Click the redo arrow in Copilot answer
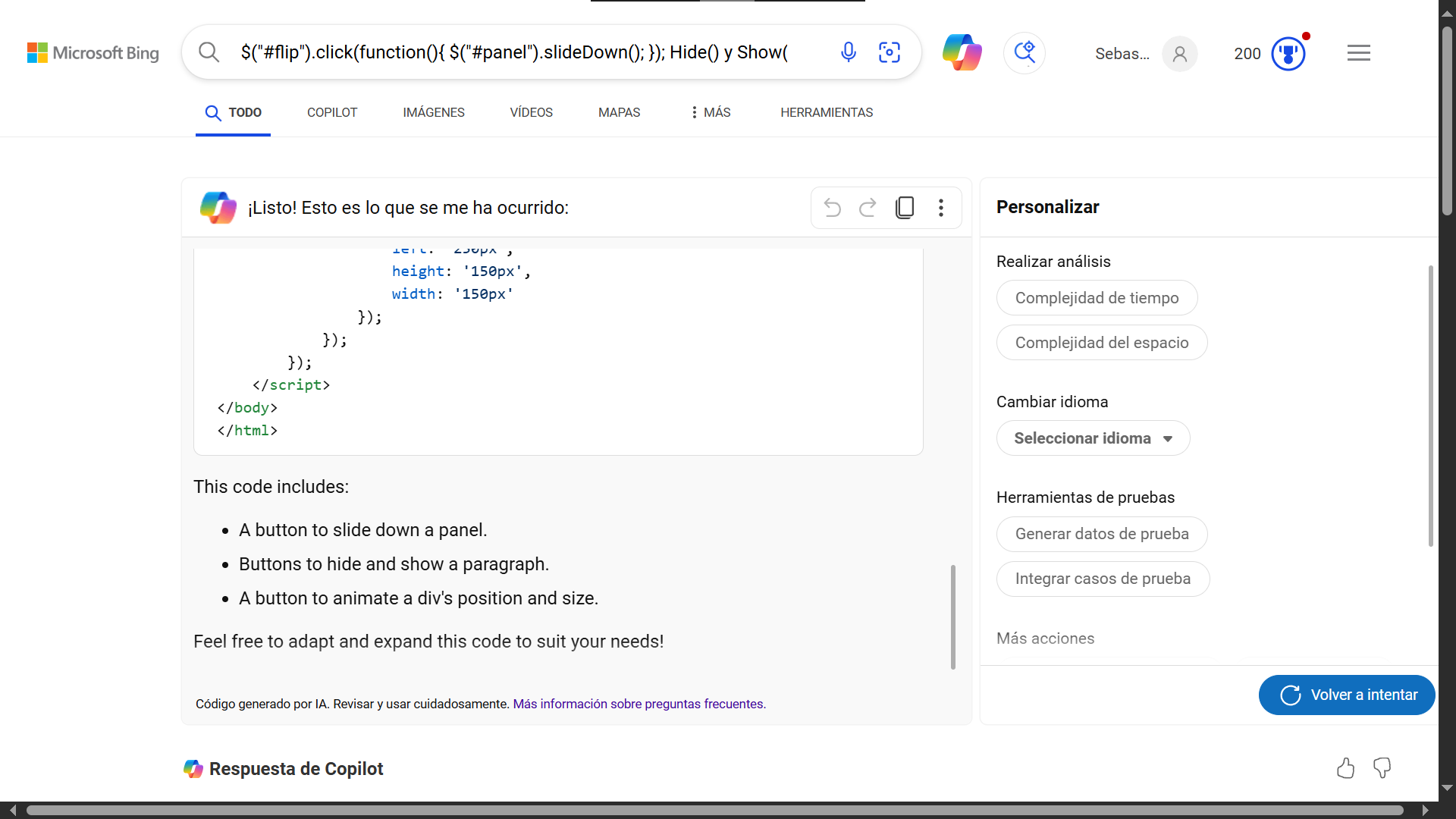 point(868,208)
